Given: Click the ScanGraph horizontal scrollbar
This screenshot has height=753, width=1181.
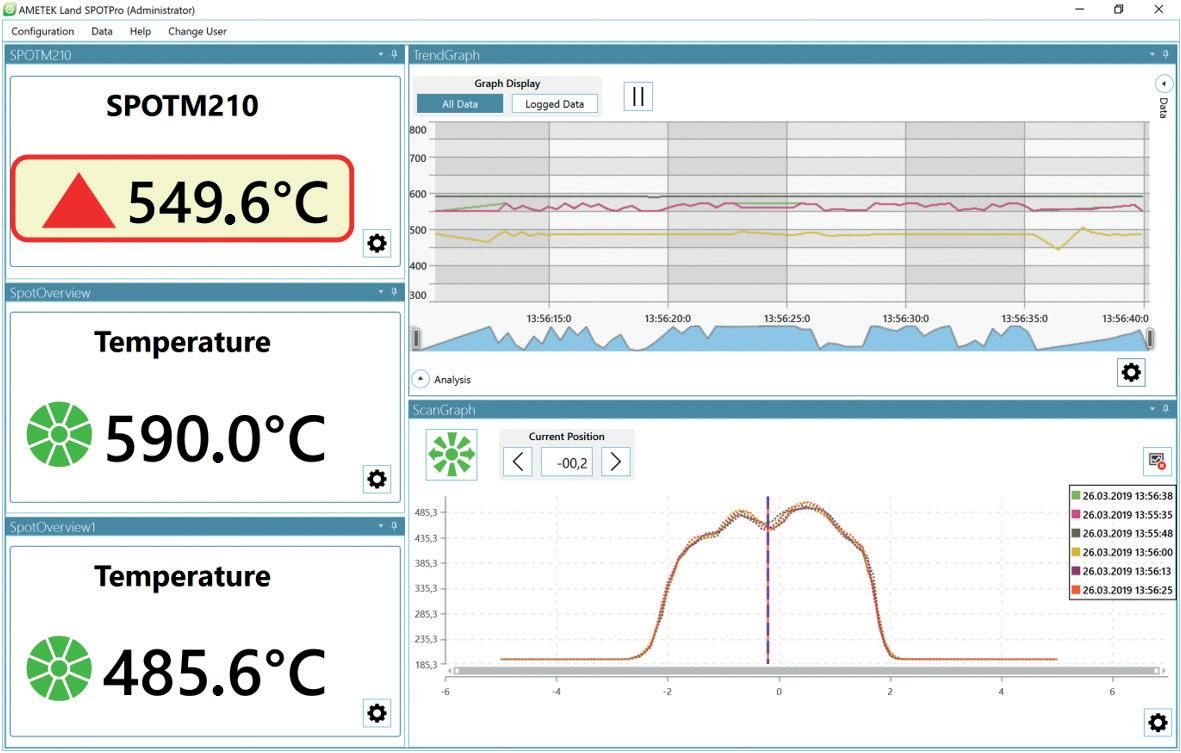Looking at the screenshot, I should click(806, 670).
